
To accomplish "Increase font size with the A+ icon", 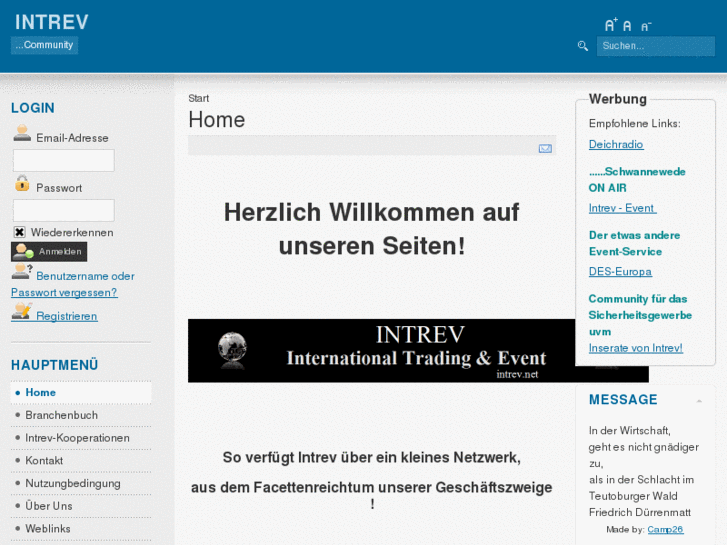I will [611, 25].
